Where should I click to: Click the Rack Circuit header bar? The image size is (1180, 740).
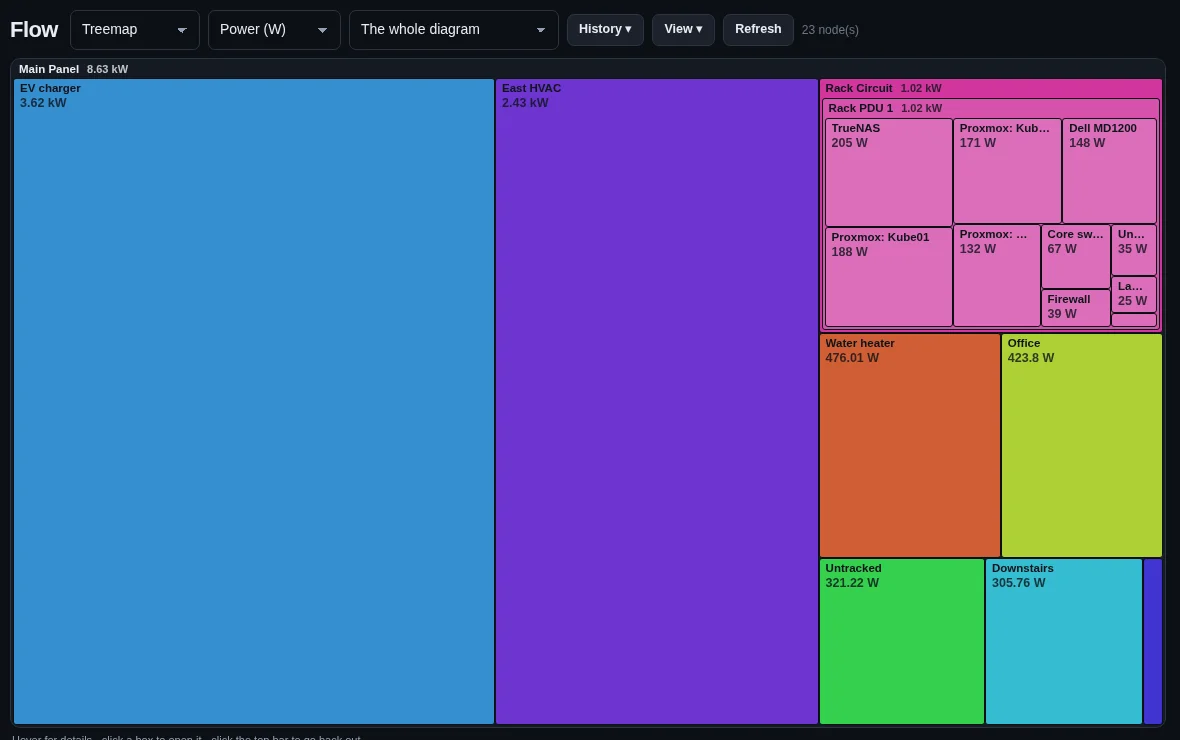990,88
